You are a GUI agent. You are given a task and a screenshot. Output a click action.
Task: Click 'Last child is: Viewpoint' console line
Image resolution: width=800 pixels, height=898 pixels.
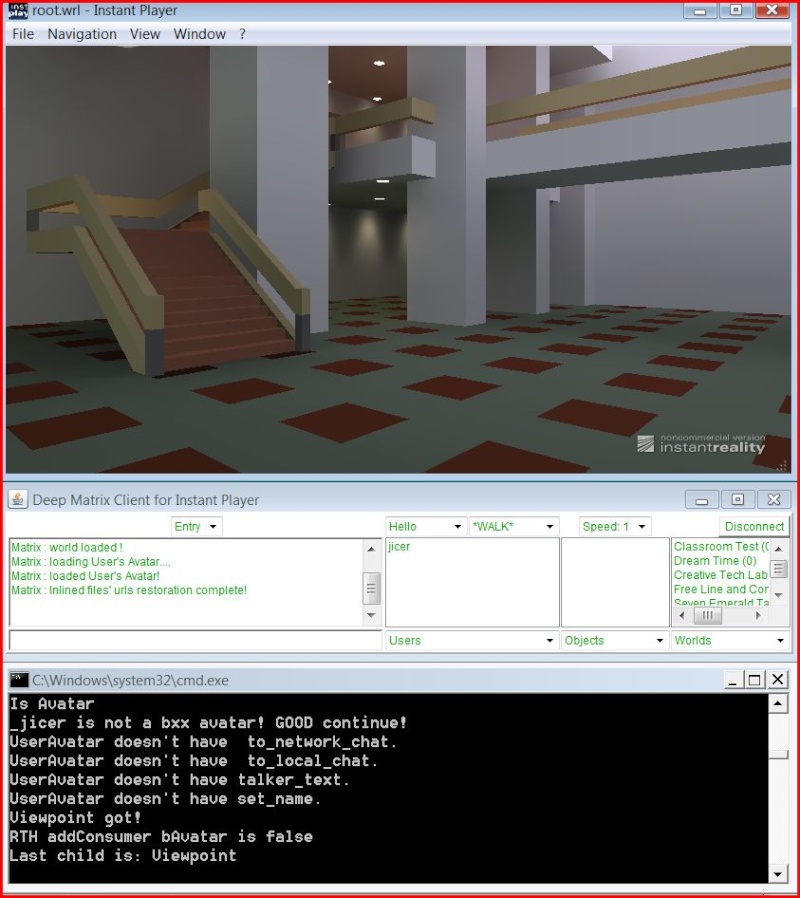coord(123,856)
